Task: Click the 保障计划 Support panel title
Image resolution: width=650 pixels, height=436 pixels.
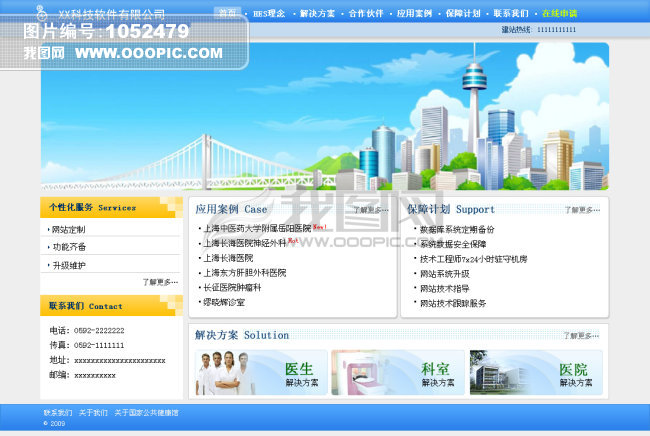Action: coord(451,209)
